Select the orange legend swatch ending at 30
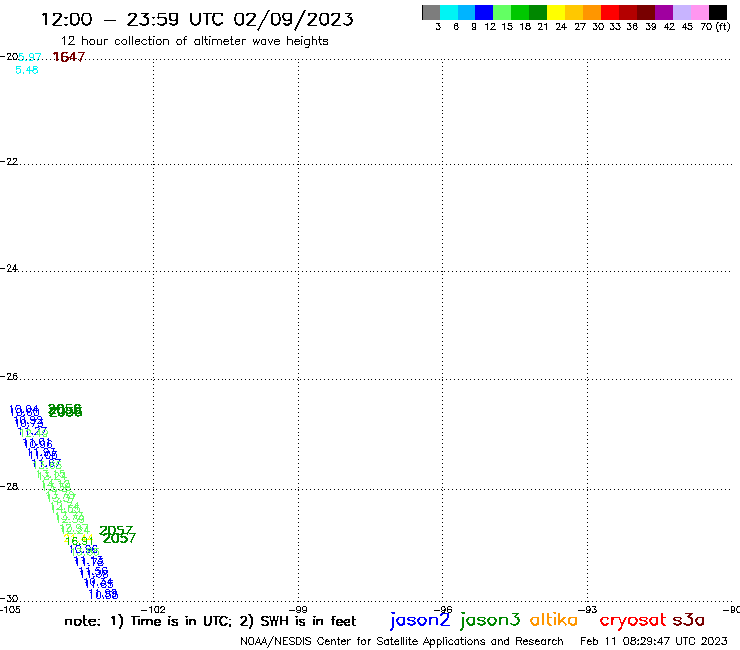Image resolution: width=740 pixels, height=650 pixels. (x=592, y=12)
